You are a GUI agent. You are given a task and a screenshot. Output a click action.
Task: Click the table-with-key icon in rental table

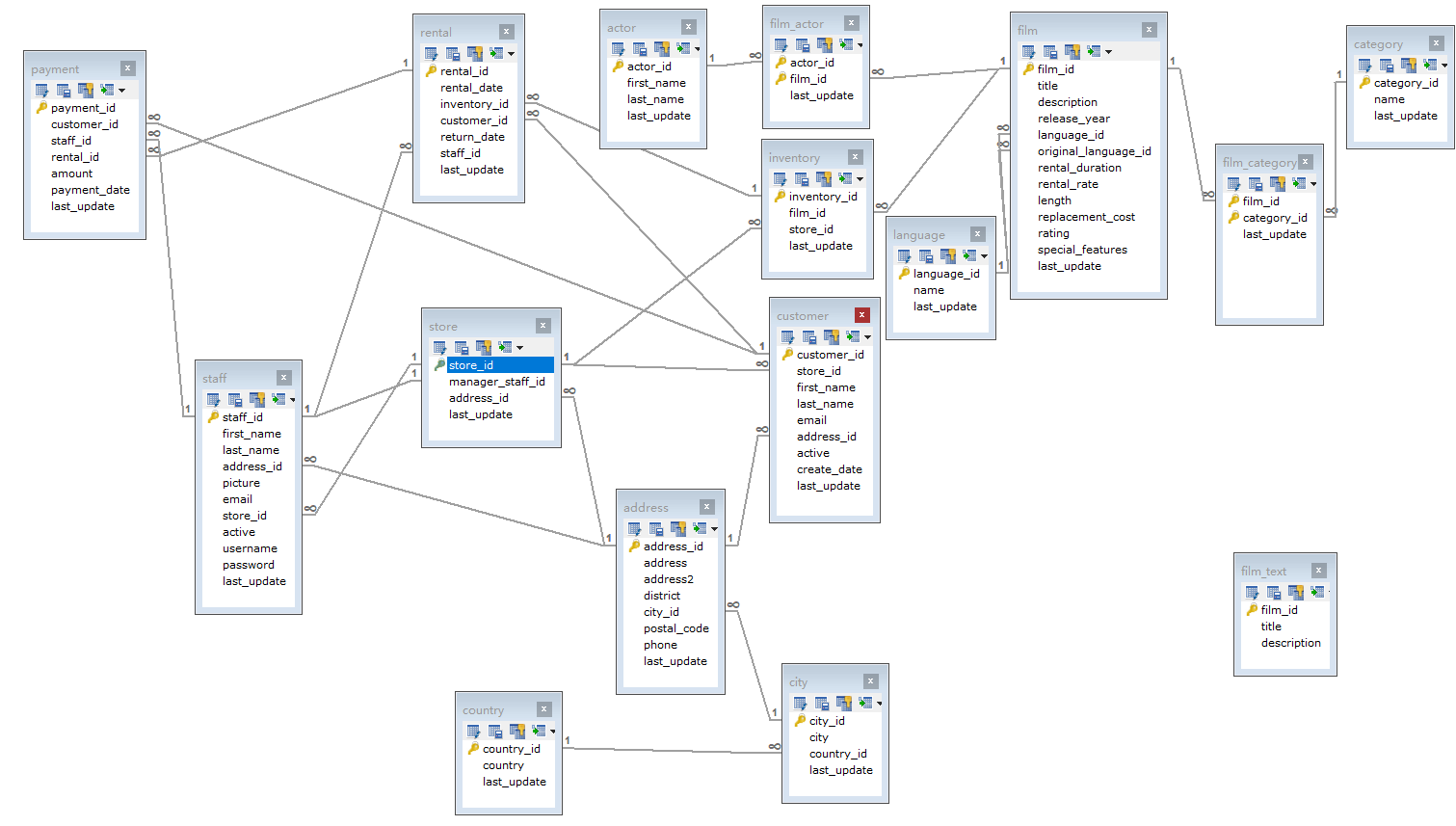[x=474, y=54]
